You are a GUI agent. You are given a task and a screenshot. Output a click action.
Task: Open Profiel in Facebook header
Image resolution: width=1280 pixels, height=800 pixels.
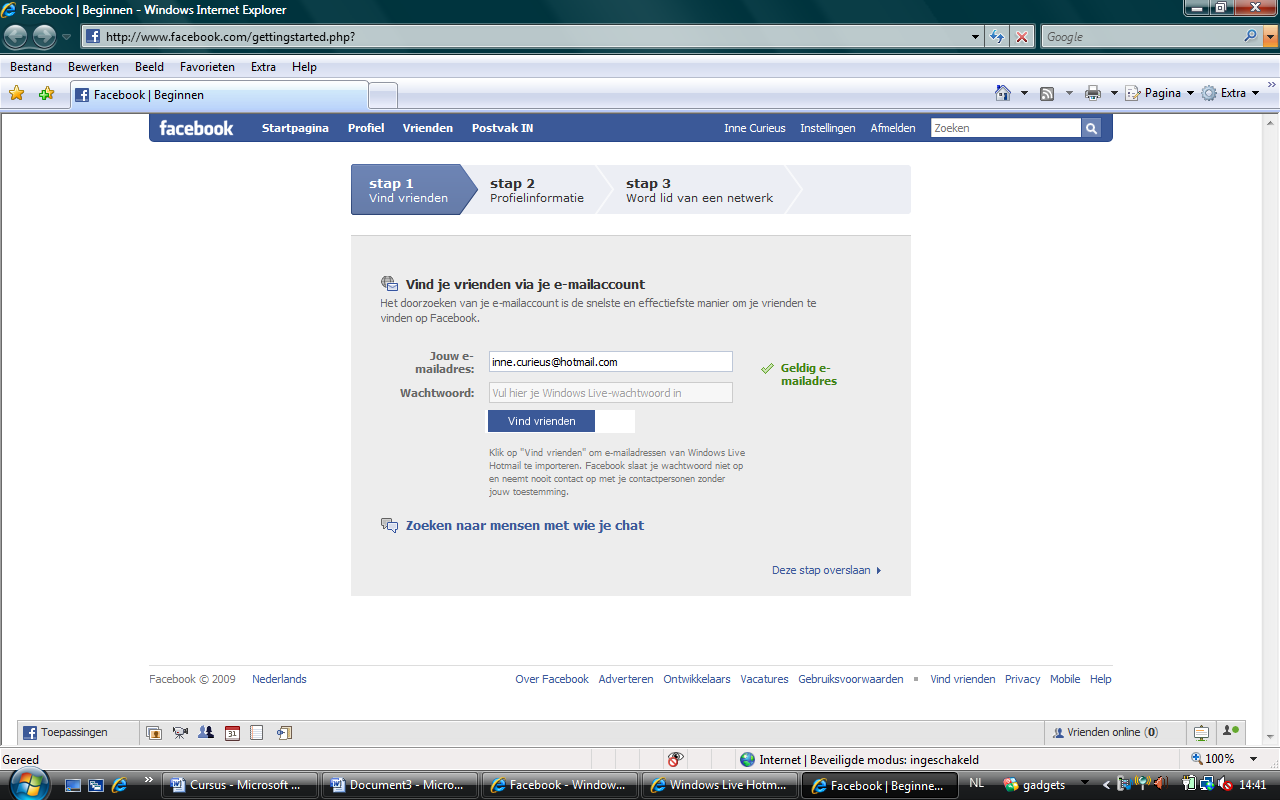click(366, 128)
